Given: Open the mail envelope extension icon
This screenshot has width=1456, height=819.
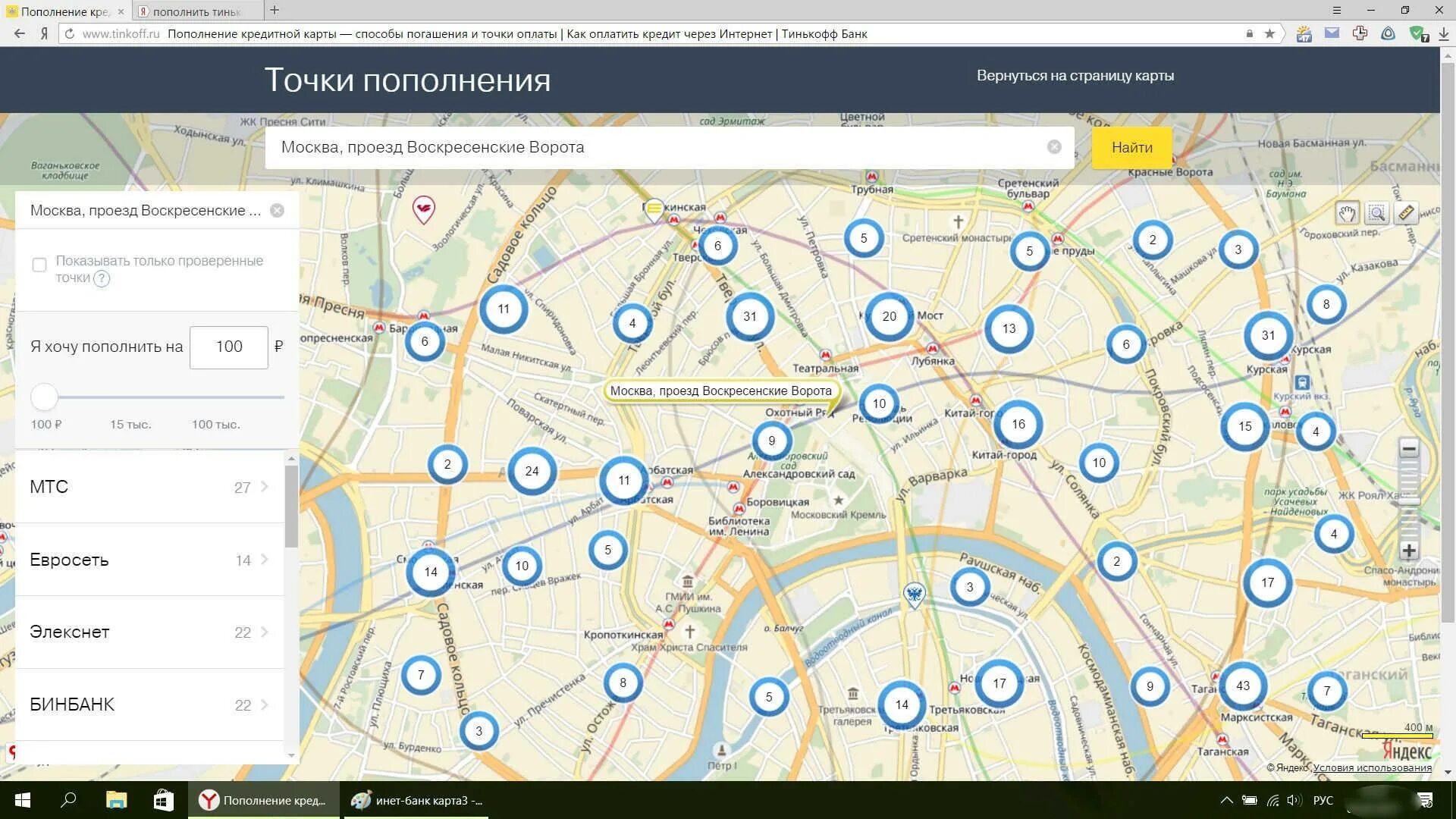Looking at the screenshot, I should 1332,33.
